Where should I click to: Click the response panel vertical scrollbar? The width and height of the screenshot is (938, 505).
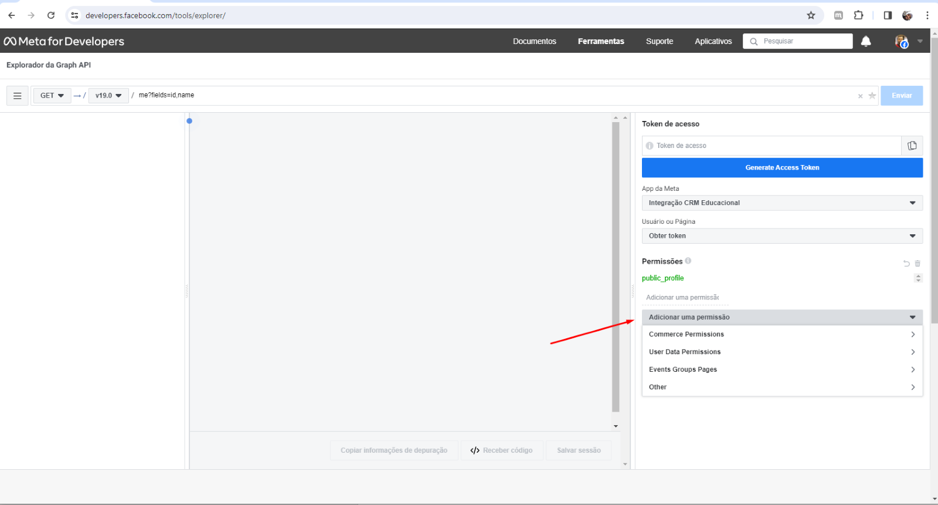pos(616,267)
